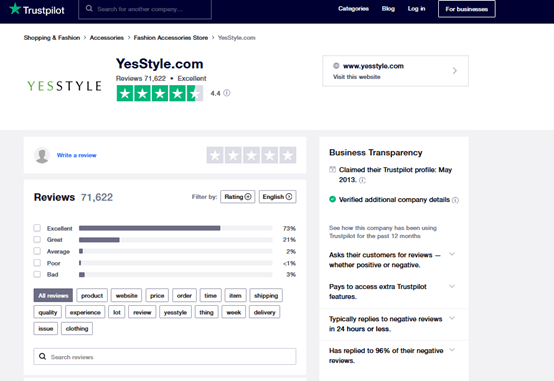Filter reviews by delivery tag
This screenshot has height=381, width=554.
(264, 312)
